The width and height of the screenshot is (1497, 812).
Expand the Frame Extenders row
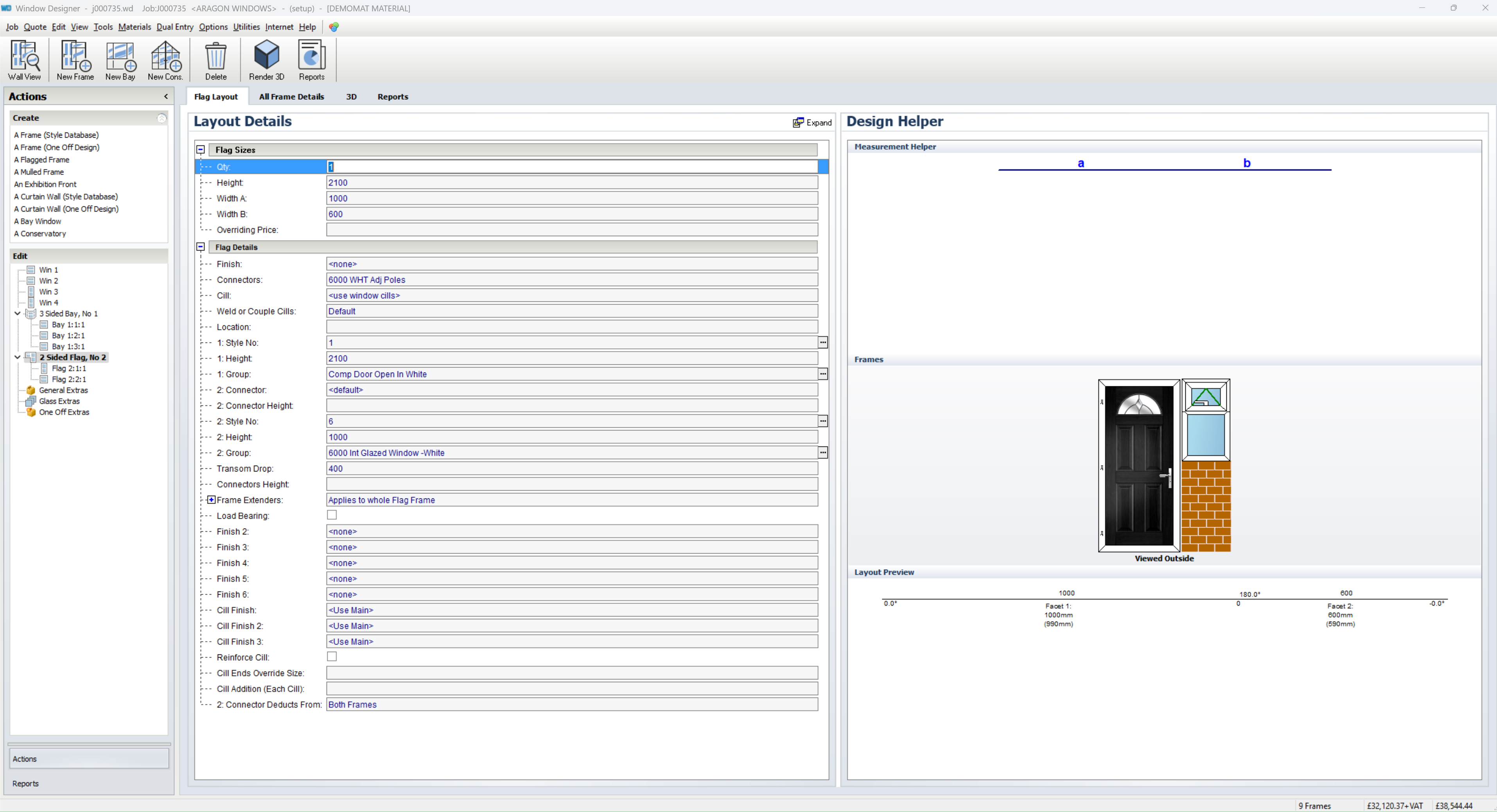click(x=212, y=500)
